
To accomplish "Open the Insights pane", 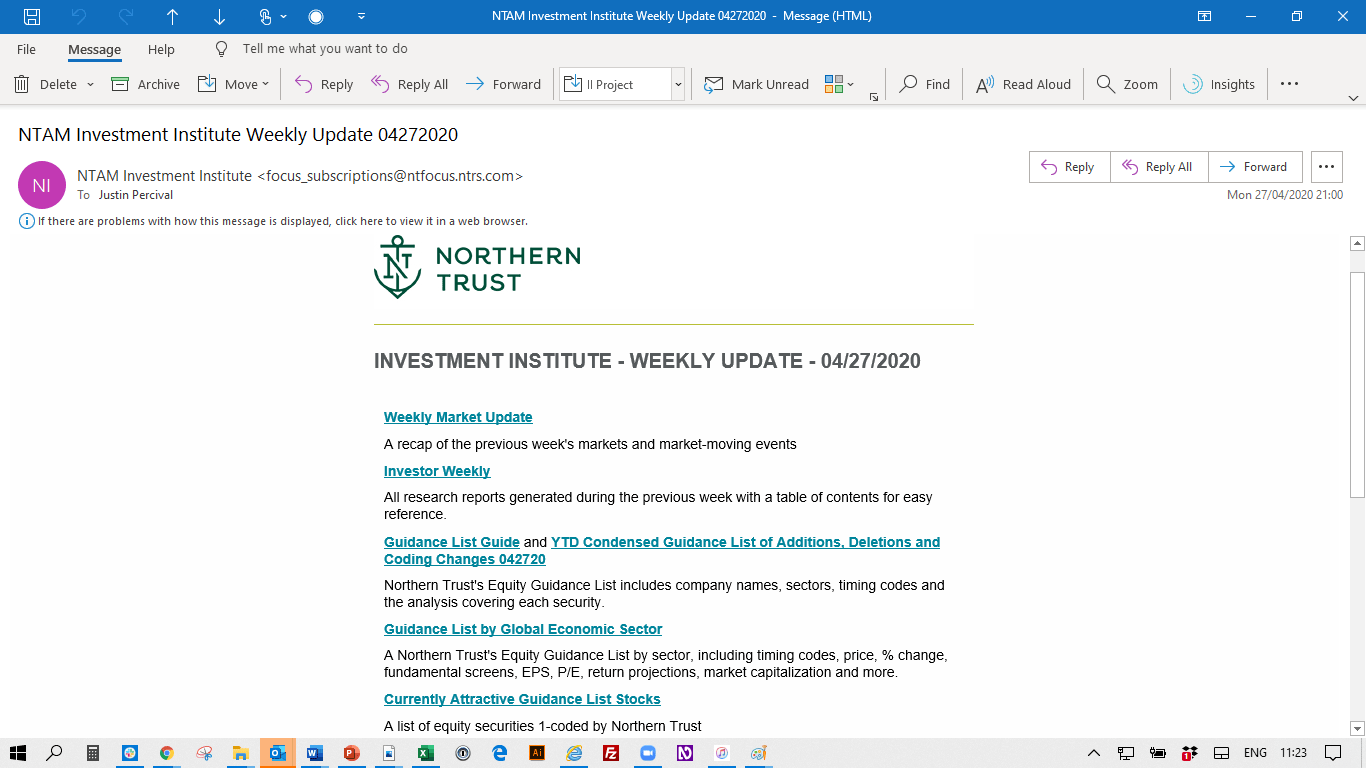I will (1219, 84).
